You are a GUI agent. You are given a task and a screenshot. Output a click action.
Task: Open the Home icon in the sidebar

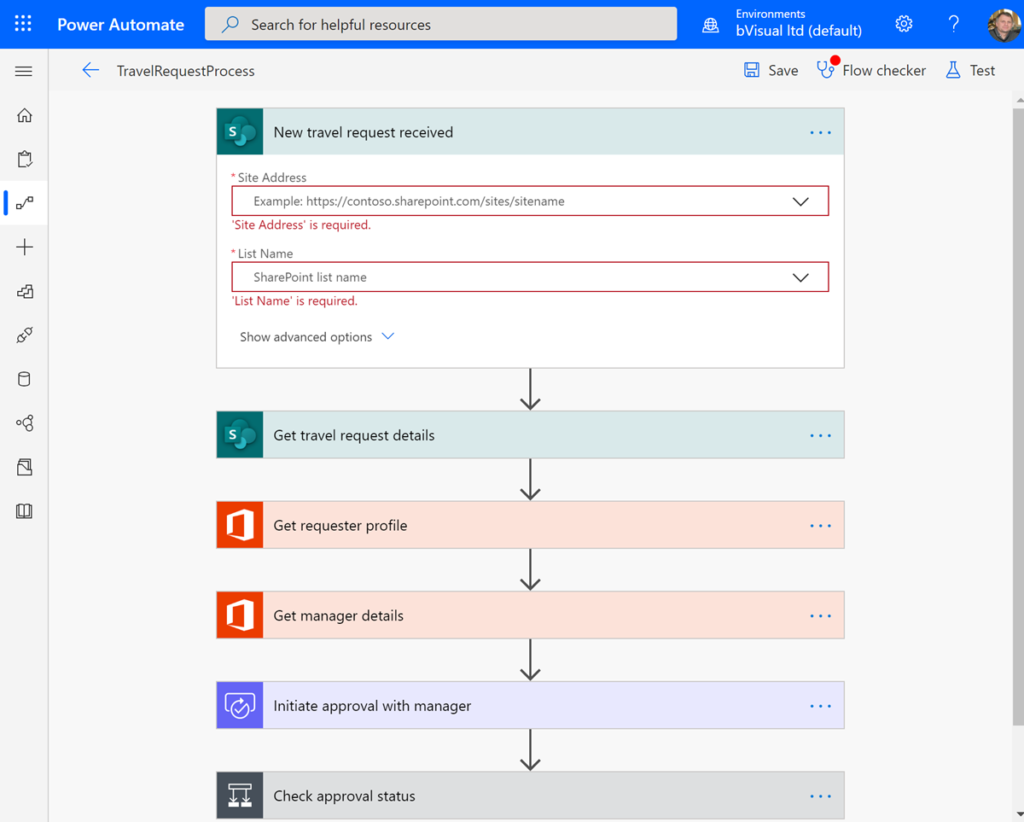pos(23,115)
